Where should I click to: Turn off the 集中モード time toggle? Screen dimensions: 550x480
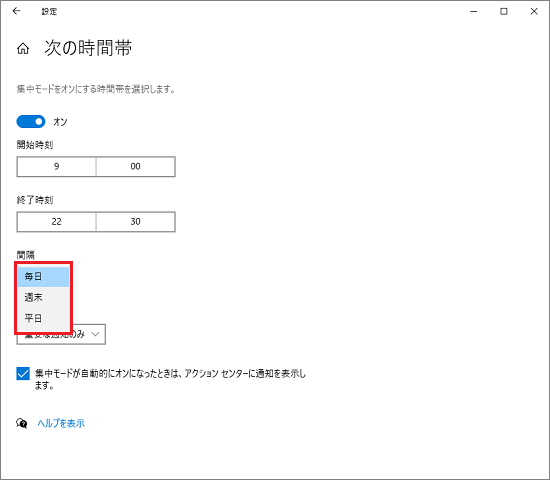point(31,122)
